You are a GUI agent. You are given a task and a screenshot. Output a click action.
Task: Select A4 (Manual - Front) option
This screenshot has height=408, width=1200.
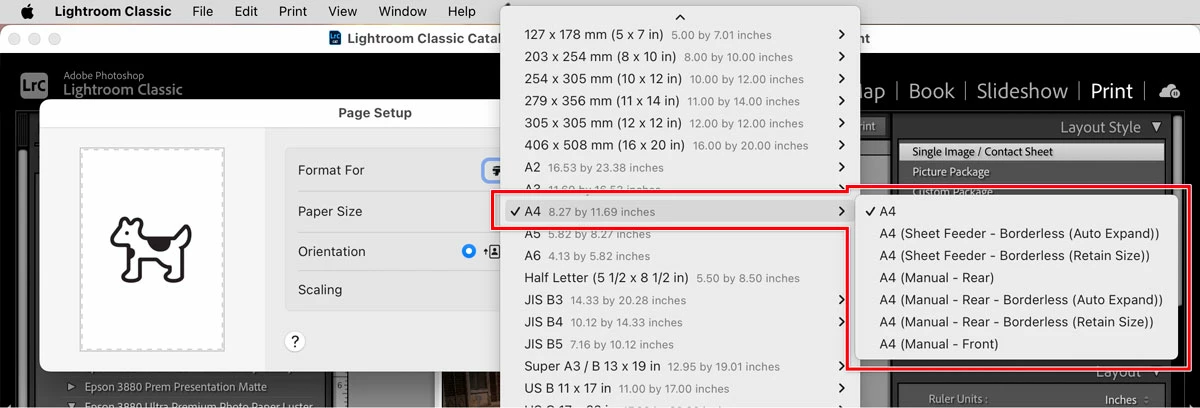coord(1015,344)
